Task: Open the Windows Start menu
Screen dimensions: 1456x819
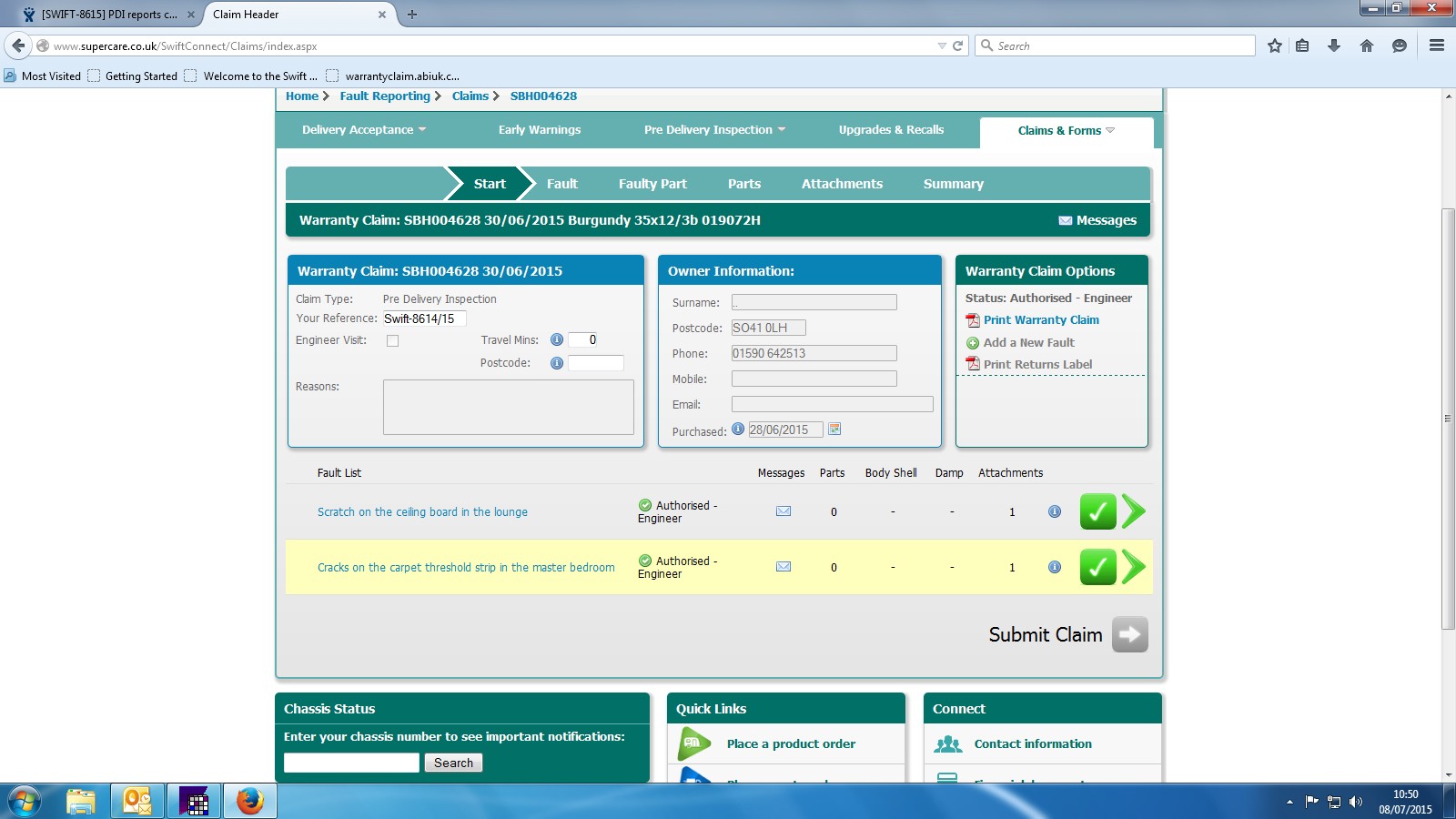Action: click(x=25, y=802)
